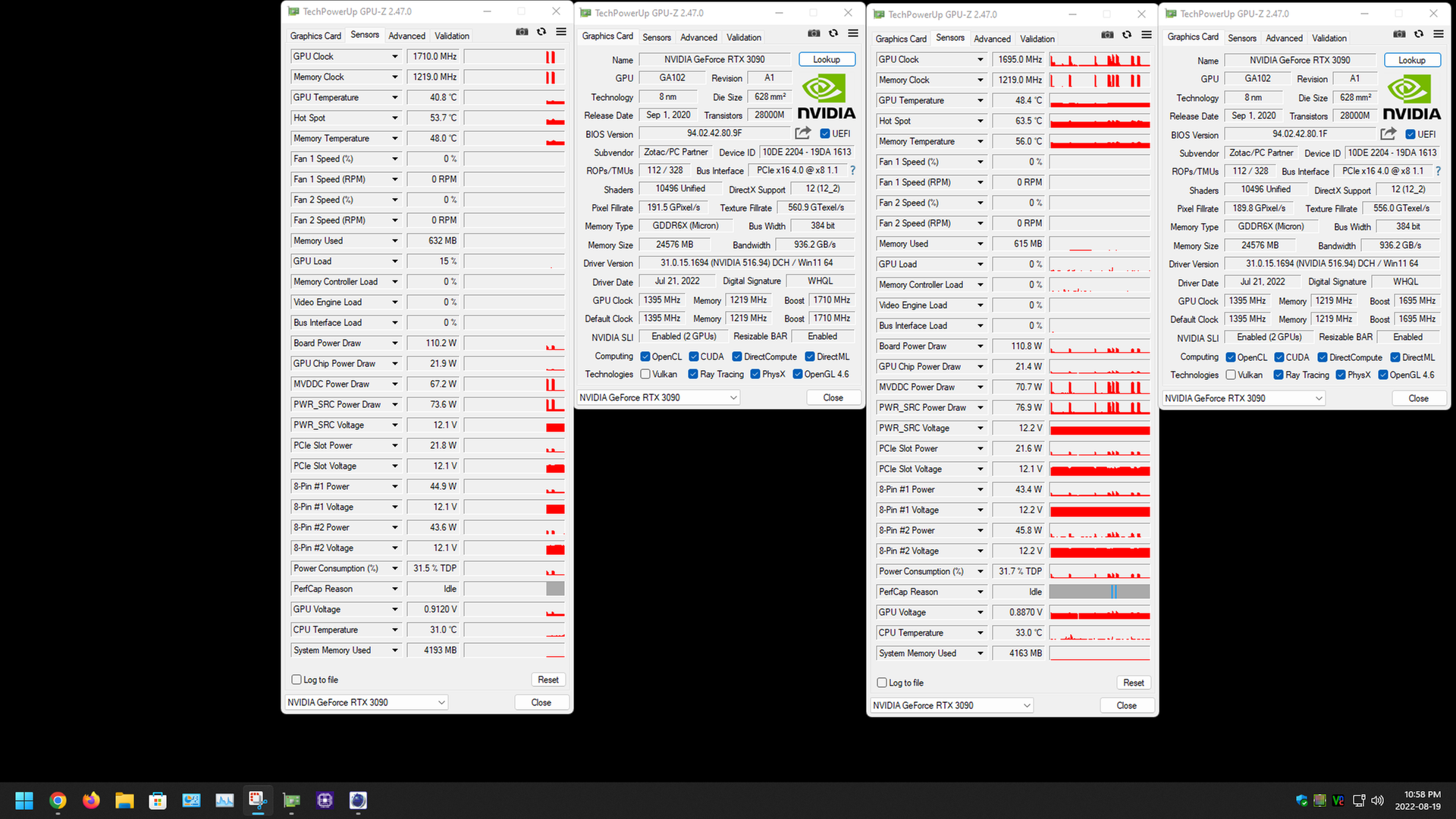Open VNC icon in the system tray
The image size is (1456, 819).
click(x=1338, y=800)
